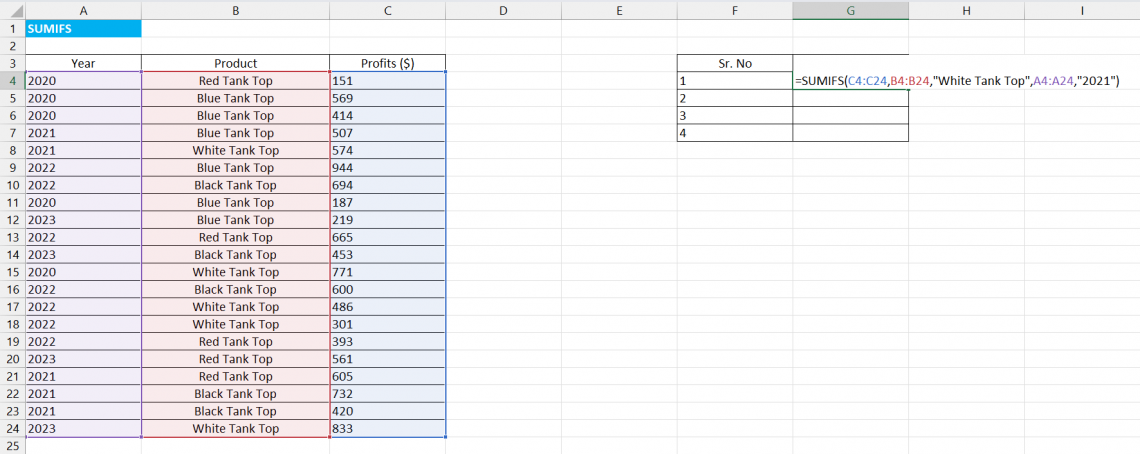Click the Sr. No header cell

click(734, 63)
